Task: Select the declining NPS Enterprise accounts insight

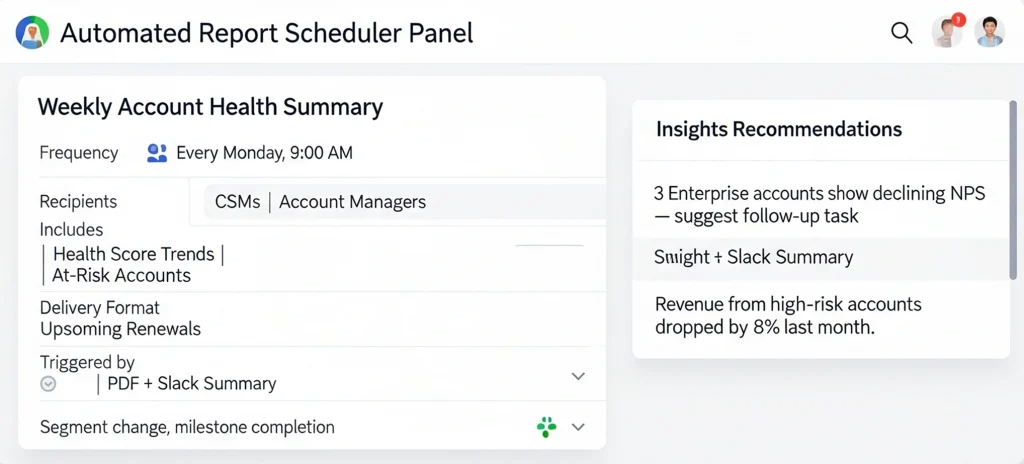Action: click(x=819, y=204)
